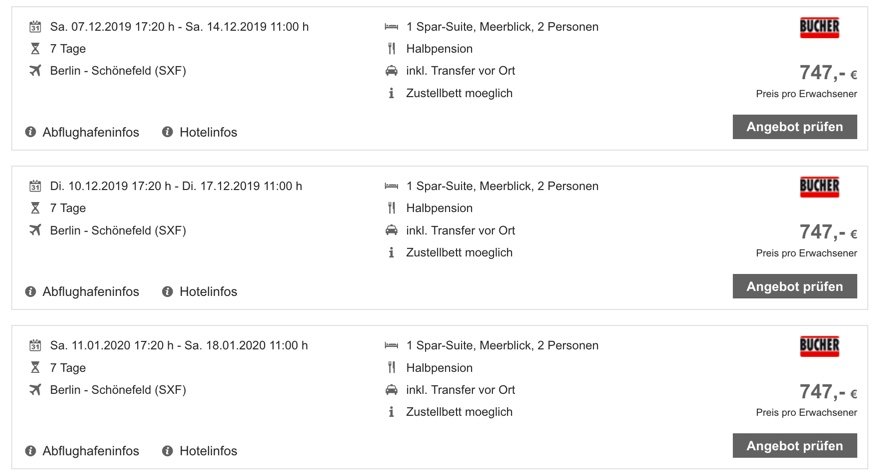Click the hourglass icon in the second offer
This screenshot has width=882, height=476.
[x=35, y=208]
